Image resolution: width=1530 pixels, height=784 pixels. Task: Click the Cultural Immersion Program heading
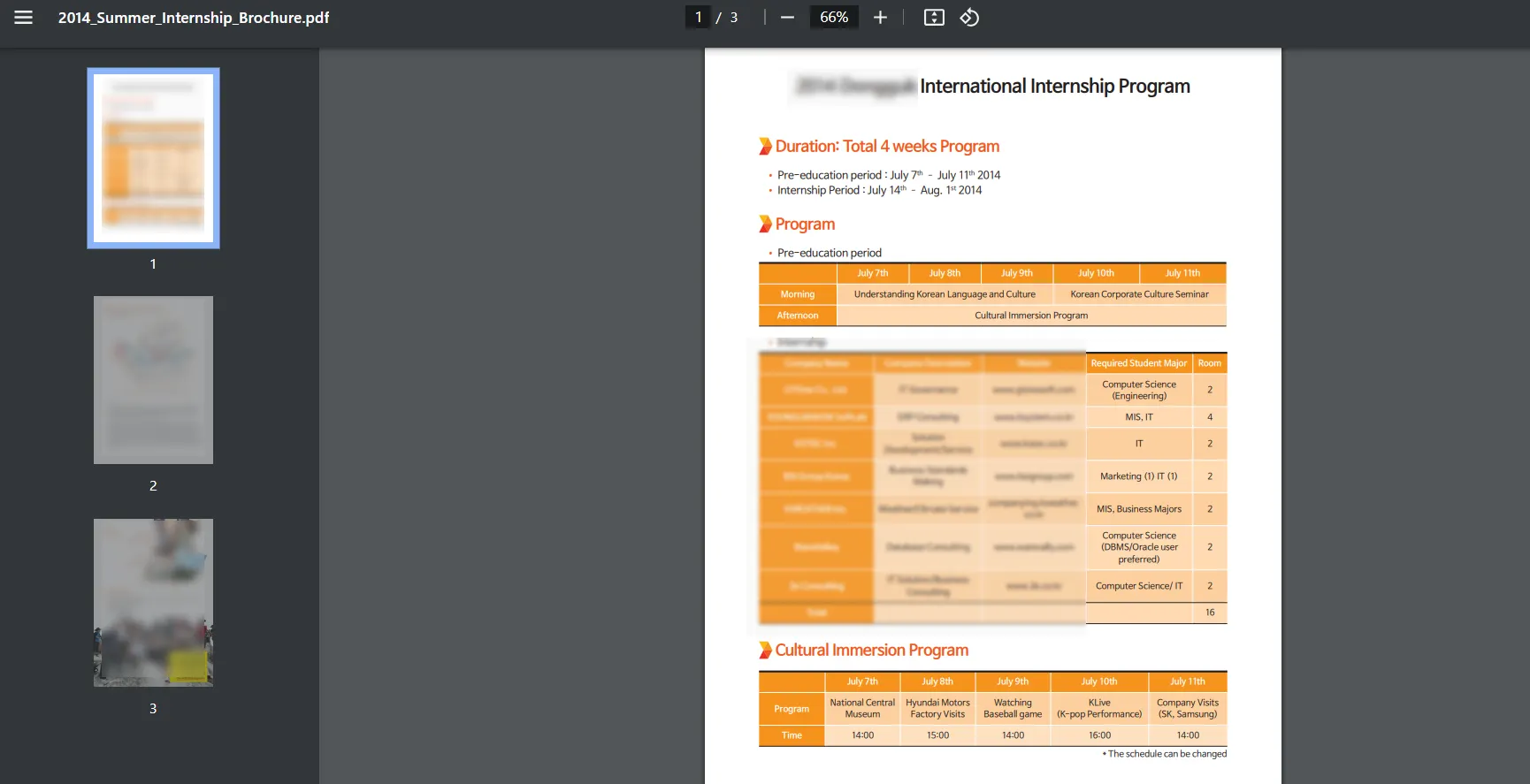872,651
